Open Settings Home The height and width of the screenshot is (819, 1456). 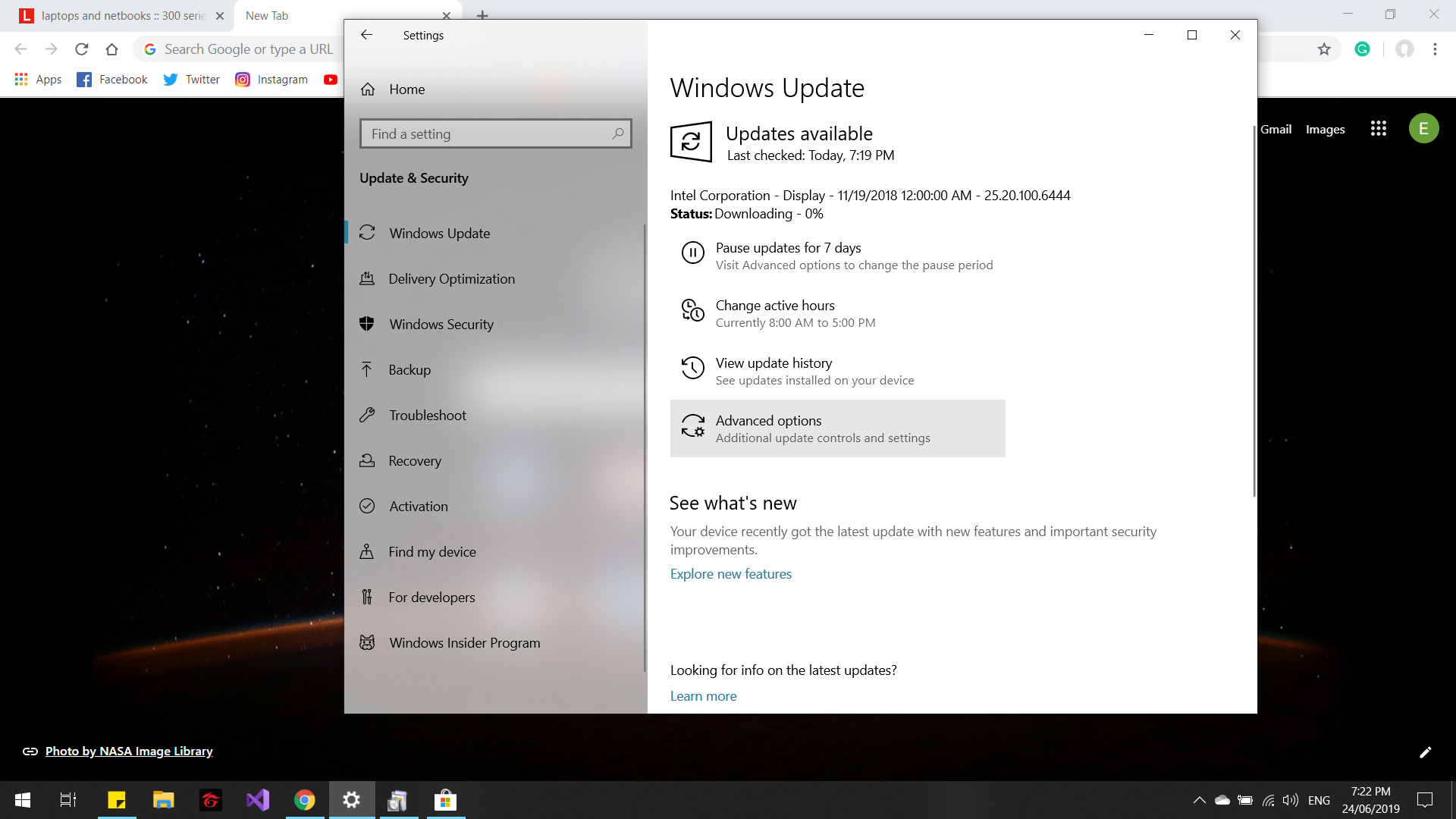406,89
